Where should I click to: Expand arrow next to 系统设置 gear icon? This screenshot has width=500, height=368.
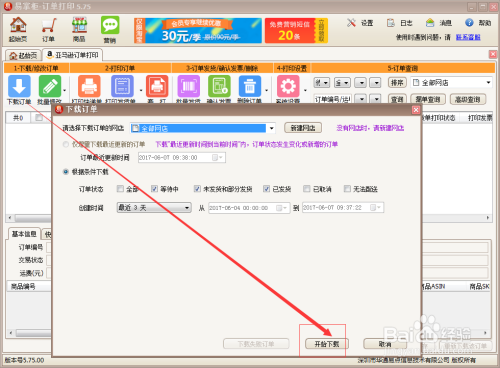click(305, 90)
